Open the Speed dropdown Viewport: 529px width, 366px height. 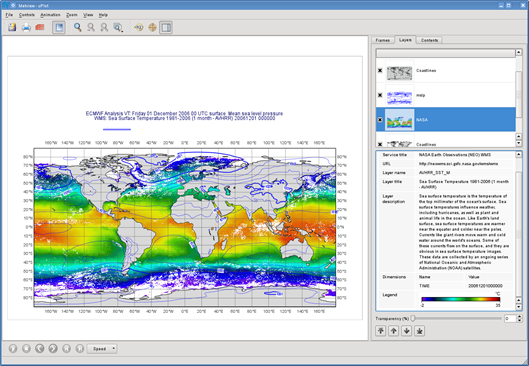click(x=102, y=348)
